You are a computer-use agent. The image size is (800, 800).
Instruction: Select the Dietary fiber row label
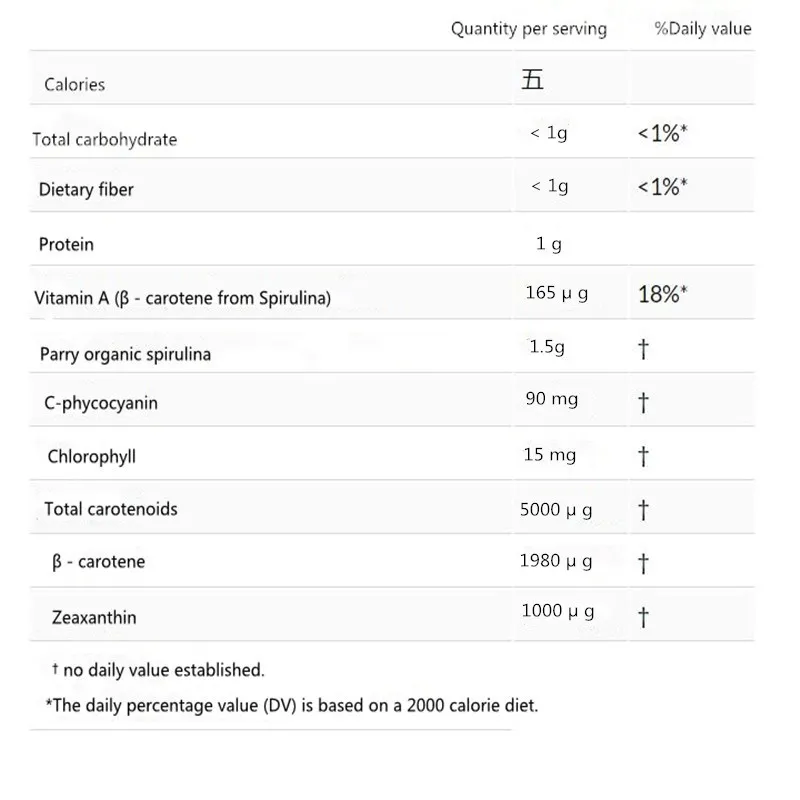86,189
